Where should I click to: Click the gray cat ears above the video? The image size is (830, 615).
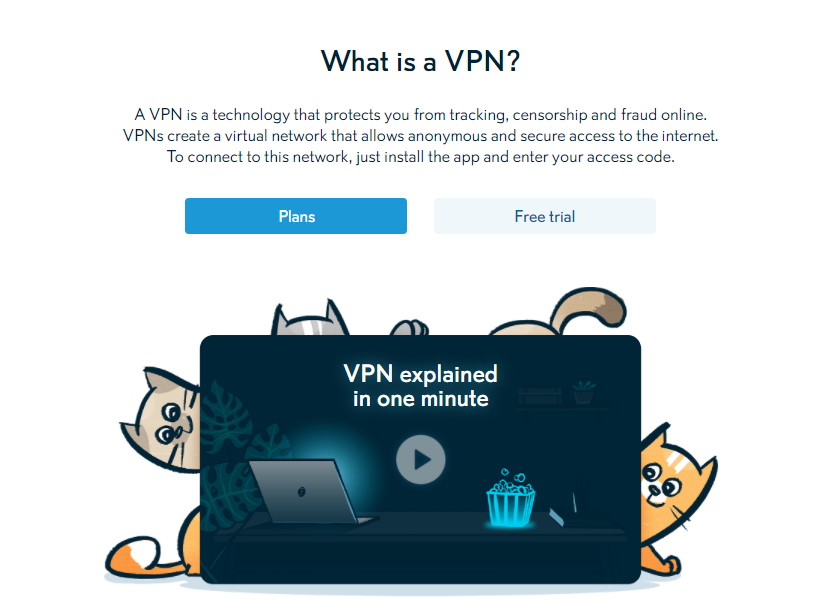pyautogui.click(x=310, y=319)
